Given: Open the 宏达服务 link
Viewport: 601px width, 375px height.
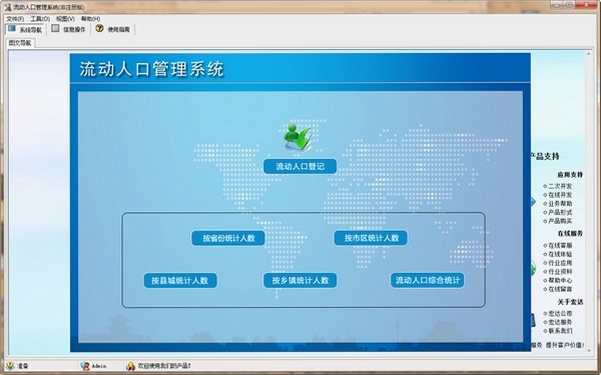Looking at the screenshot, I should [560, 322].
